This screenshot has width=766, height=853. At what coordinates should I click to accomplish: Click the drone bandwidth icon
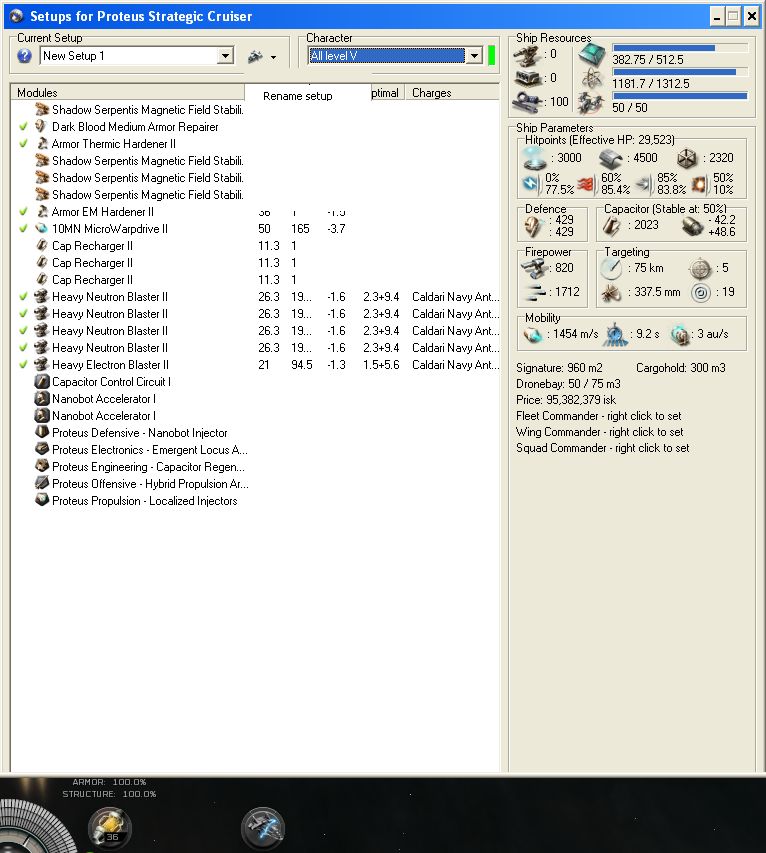(x=591, y=103)
